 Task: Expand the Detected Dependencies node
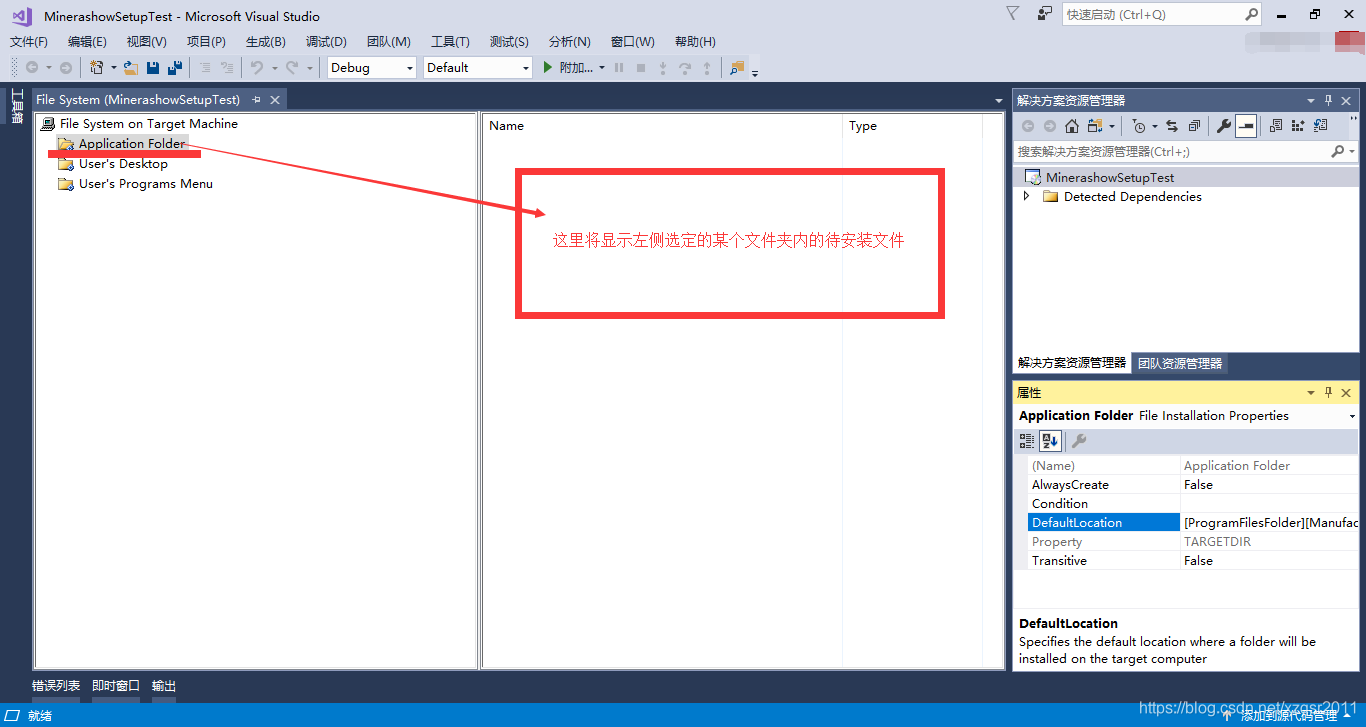(x=1026, y=197)
